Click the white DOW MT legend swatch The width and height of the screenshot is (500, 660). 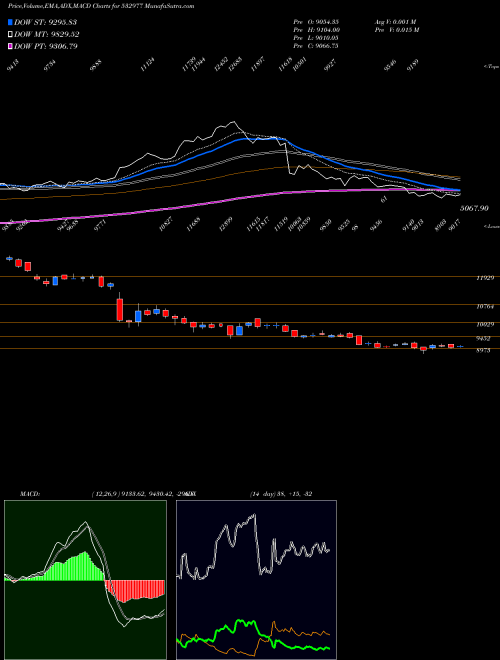click(11, 34)
